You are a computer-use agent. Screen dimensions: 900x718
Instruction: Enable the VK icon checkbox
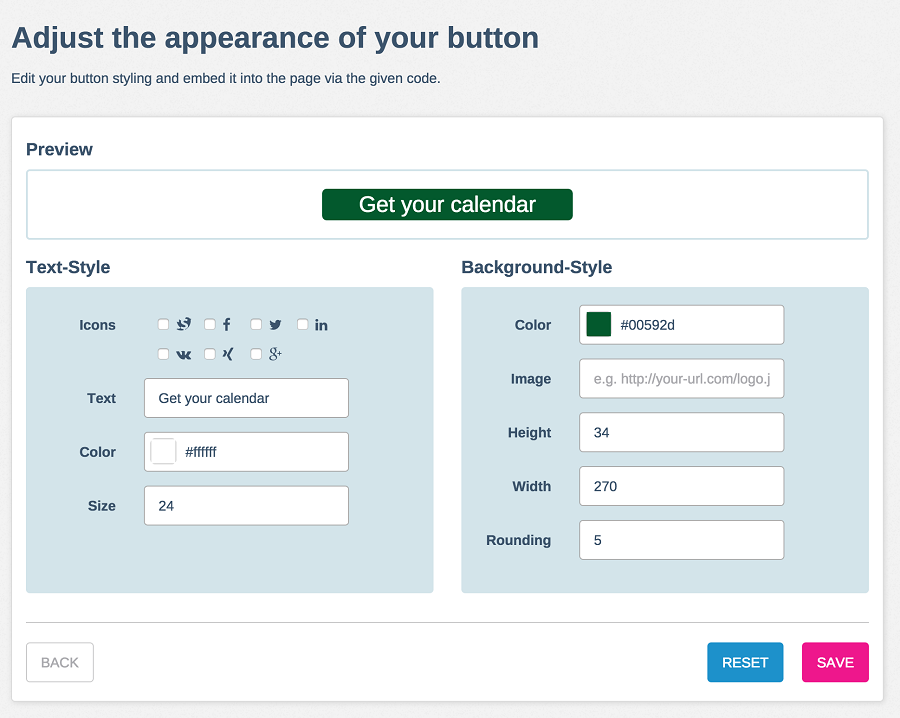coord(163,354)
